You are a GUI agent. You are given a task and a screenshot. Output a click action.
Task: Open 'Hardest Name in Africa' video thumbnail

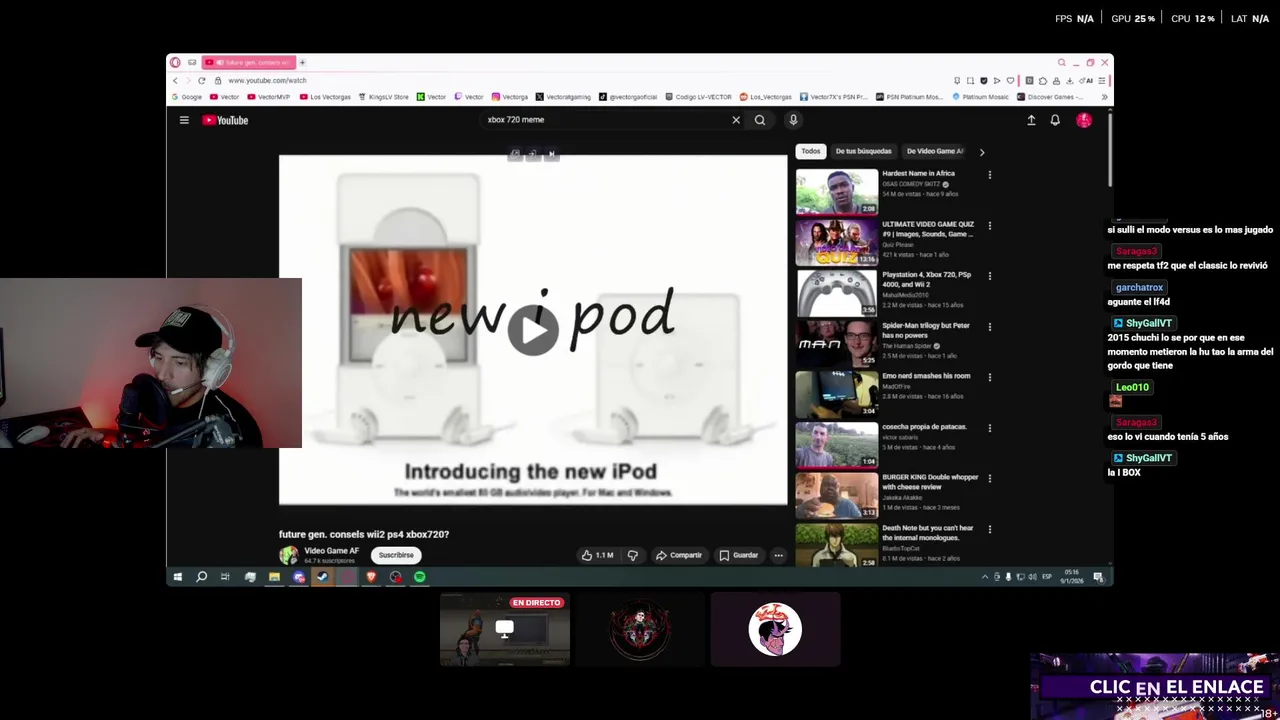tap(837, 192)
